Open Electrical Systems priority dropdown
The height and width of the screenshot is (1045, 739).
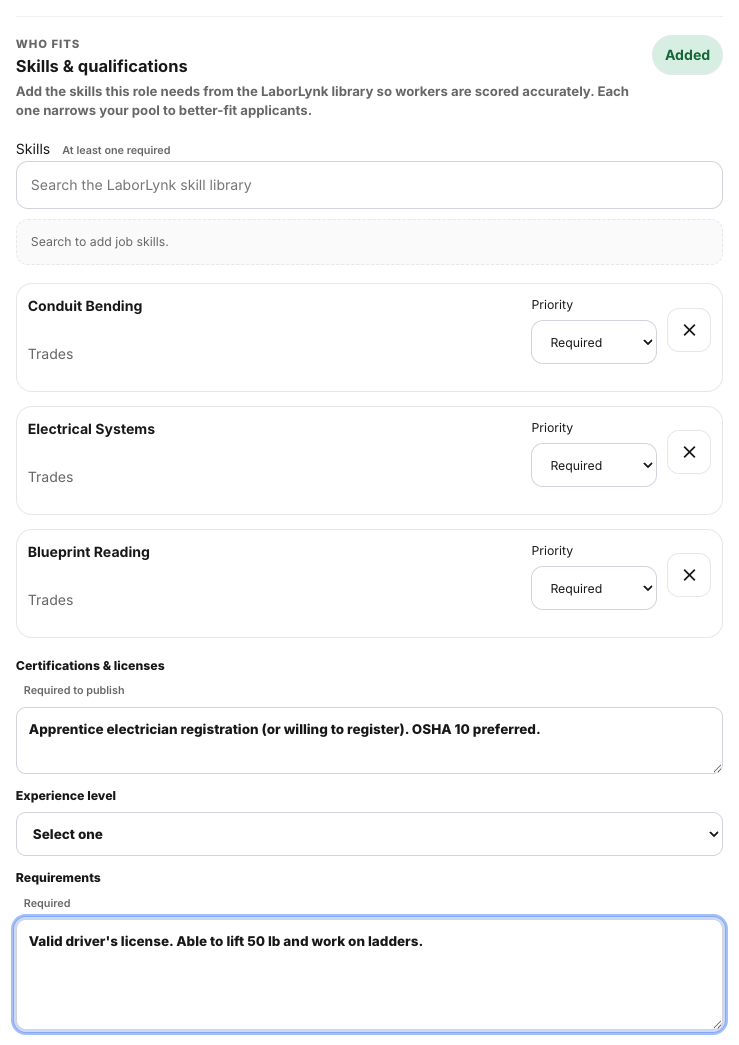[594, 465]
